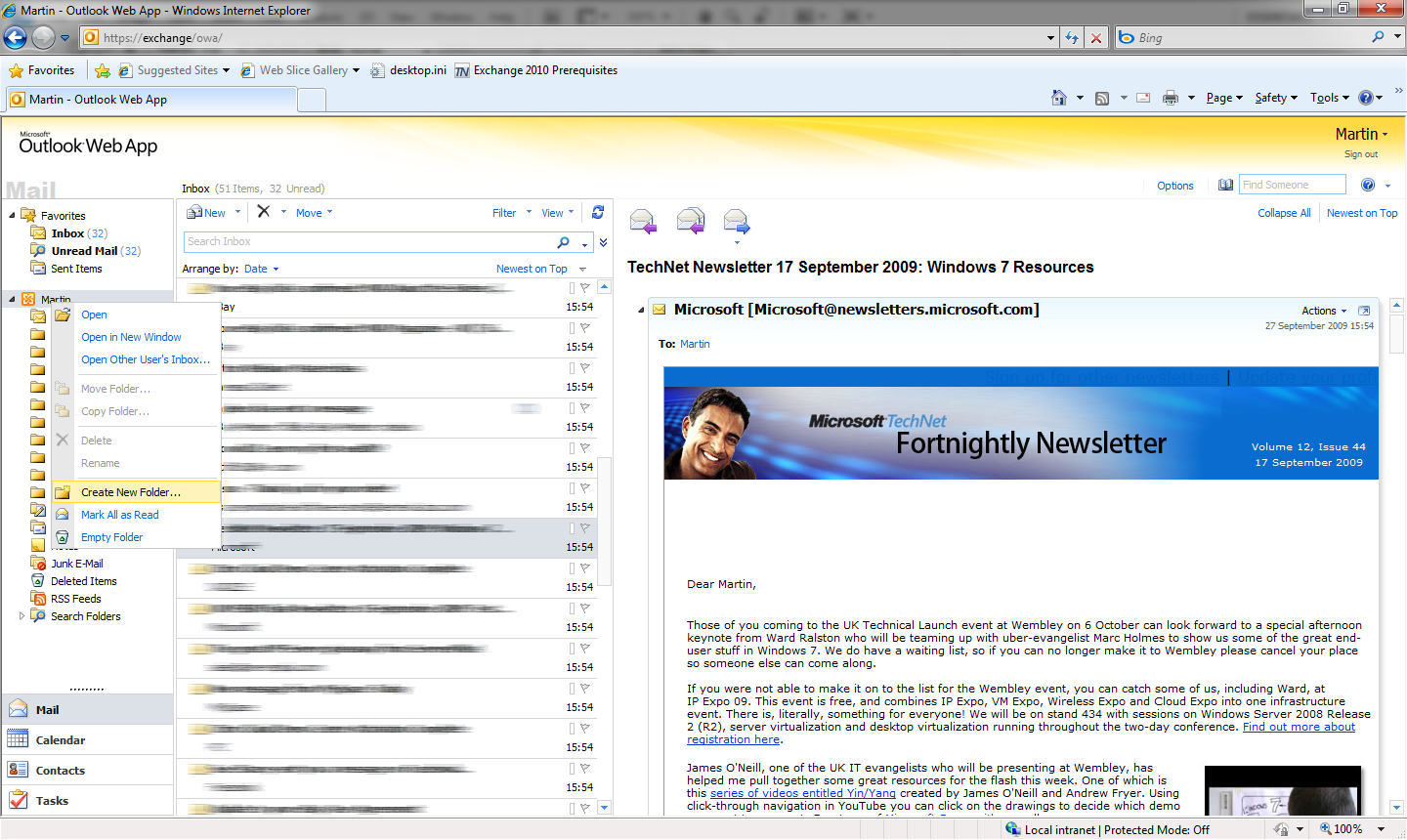The image size is (1407, 840).
Task: Refresh the Inbox with the check messages icon
Action: (x=598, y=212)
